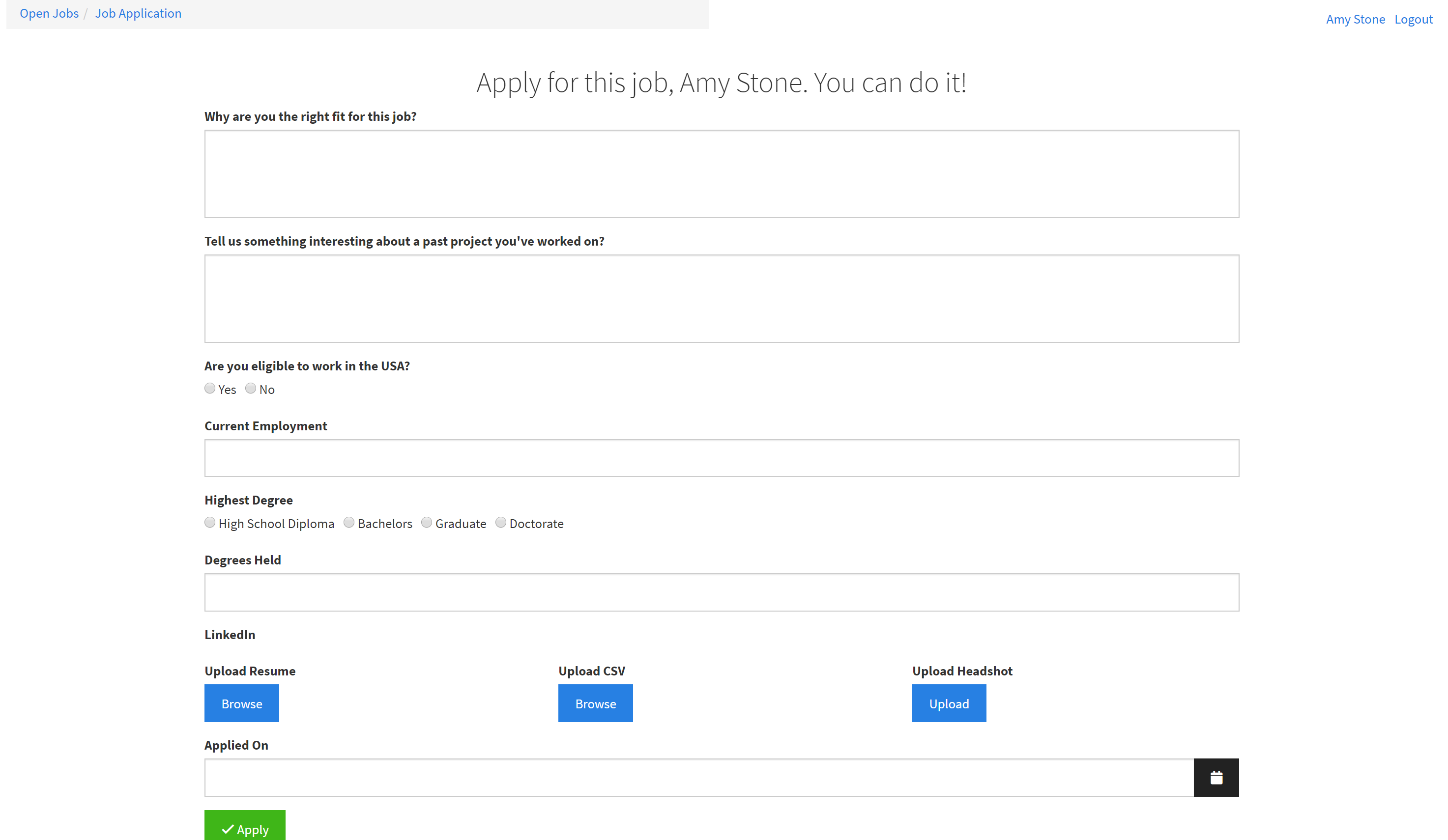Go to Open Jobs breadcrumb link
The image size is (1448, 840).
coord(49,13)
